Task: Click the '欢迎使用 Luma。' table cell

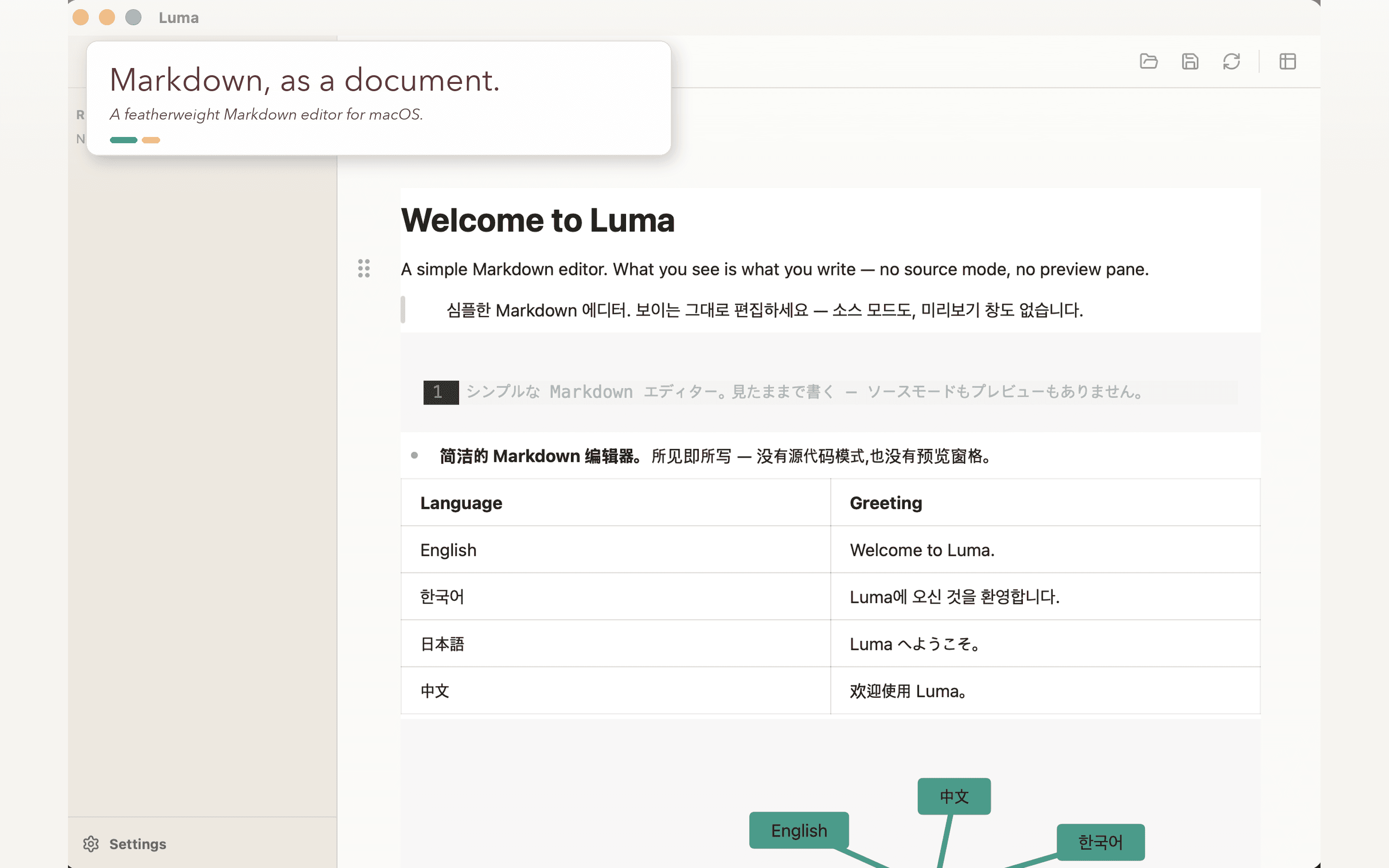Action: (x=1045, y=691)
